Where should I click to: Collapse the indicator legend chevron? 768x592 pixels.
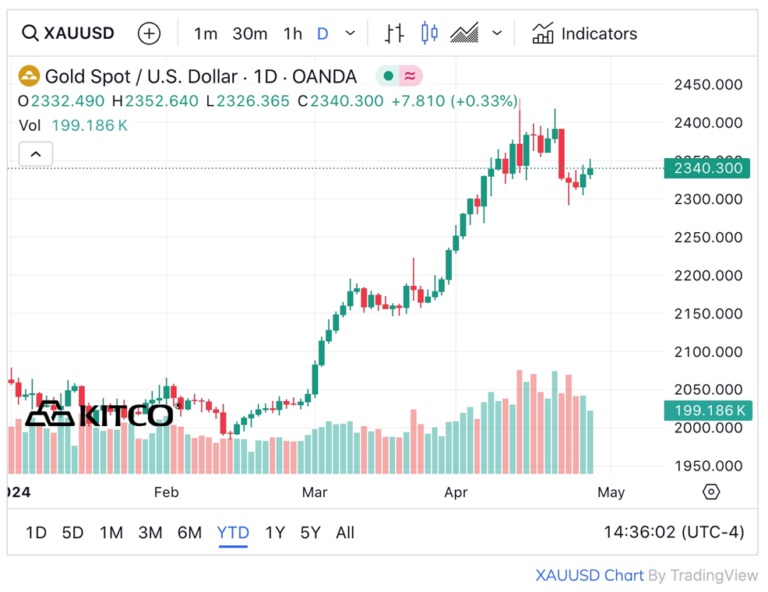[35, 154]
